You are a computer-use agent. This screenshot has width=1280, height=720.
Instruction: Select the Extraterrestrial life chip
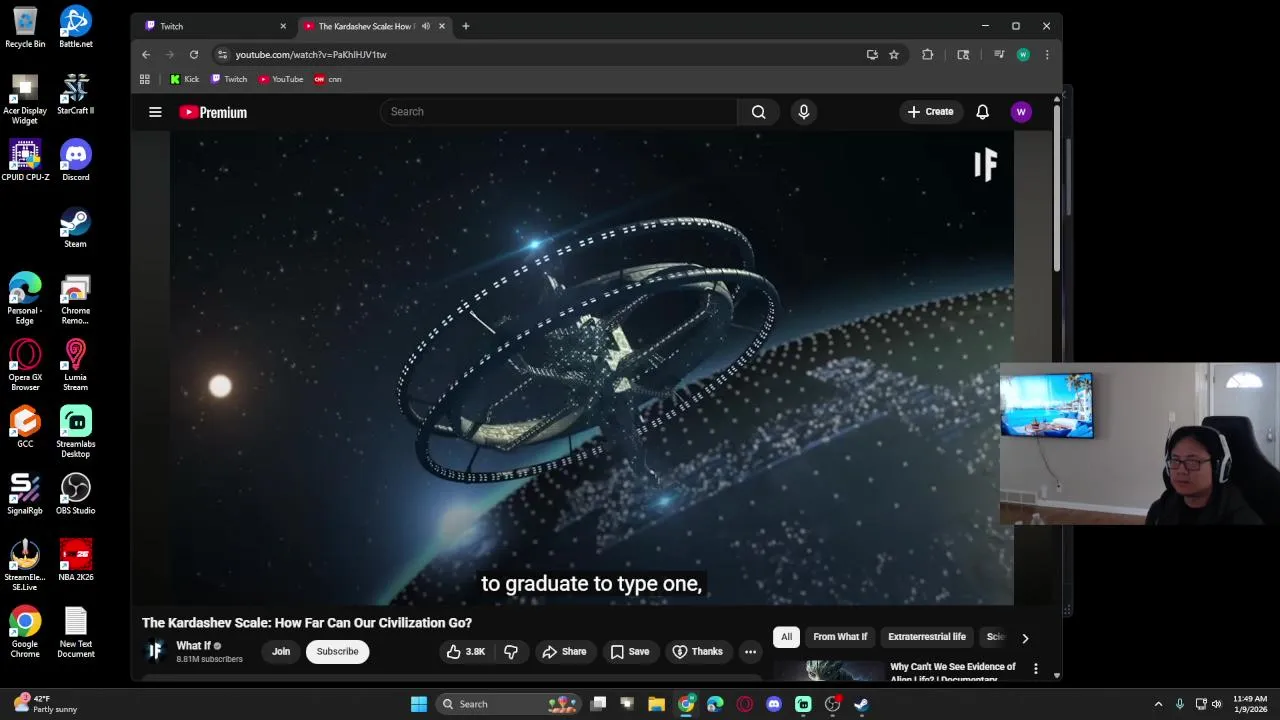(927, 637)
